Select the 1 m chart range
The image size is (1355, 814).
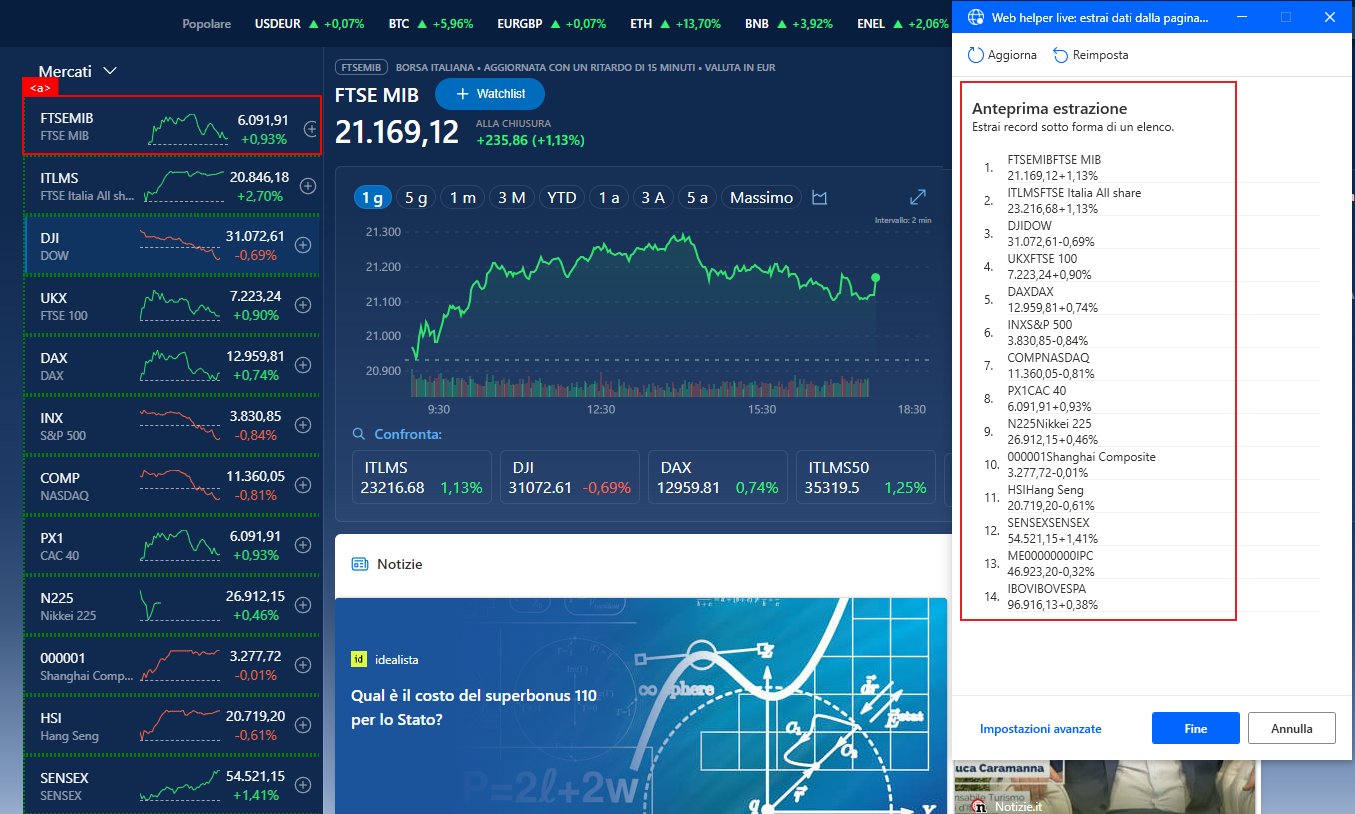coord(462,198)
